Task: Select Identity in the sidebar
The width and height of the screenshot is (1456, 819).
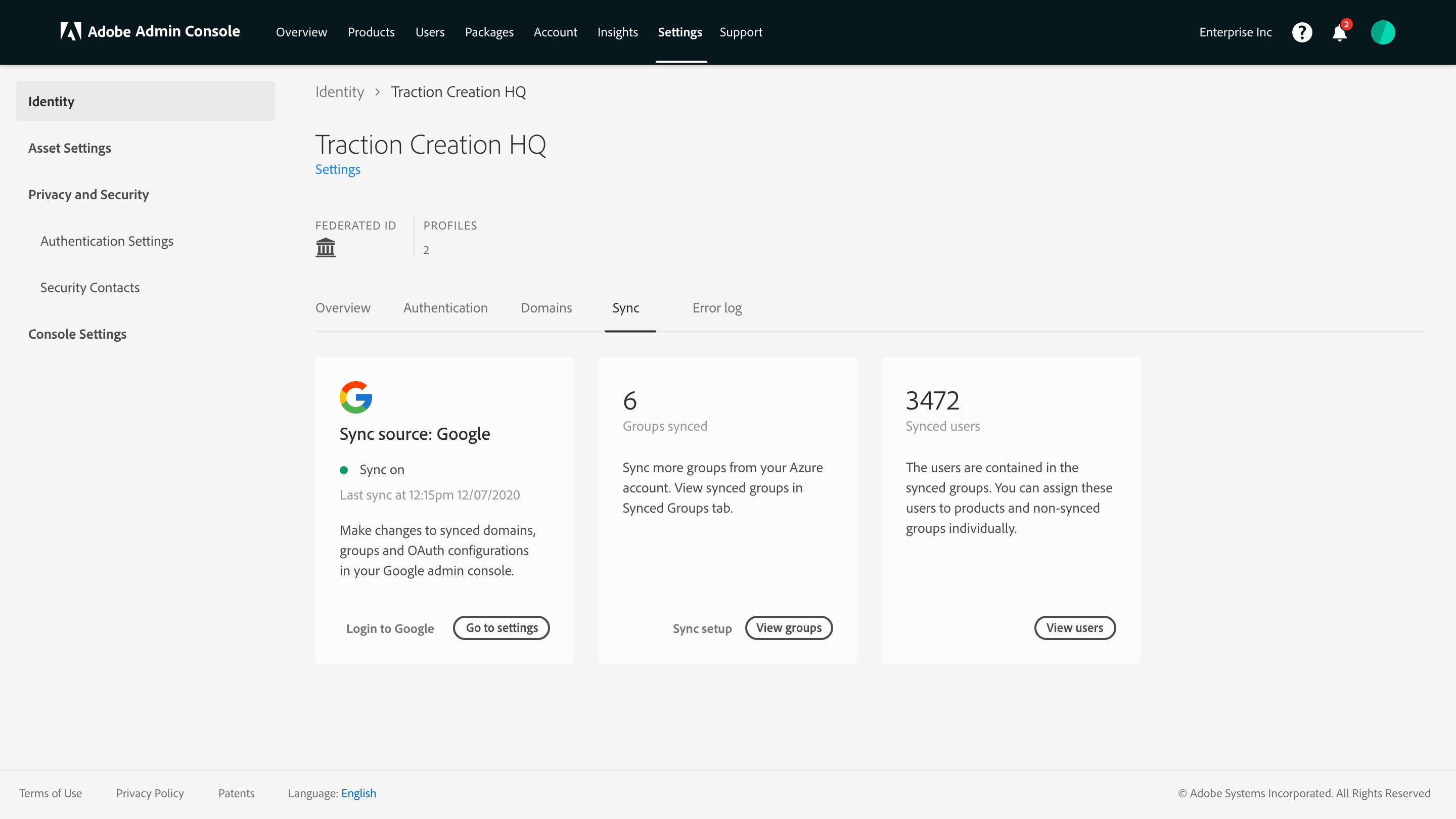Action: point(146,101)
